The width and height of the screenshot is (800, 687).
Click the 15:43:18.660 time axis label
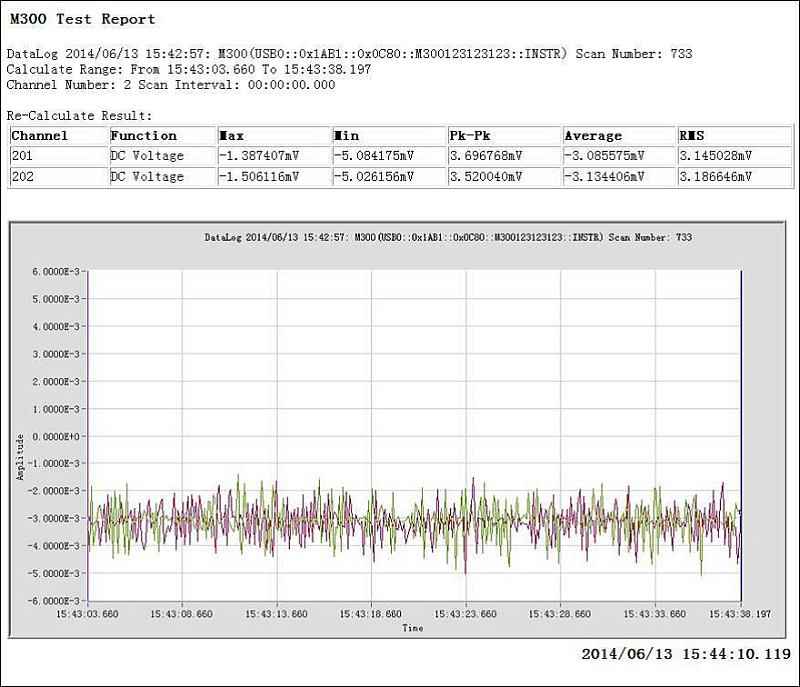coord(371,614)
